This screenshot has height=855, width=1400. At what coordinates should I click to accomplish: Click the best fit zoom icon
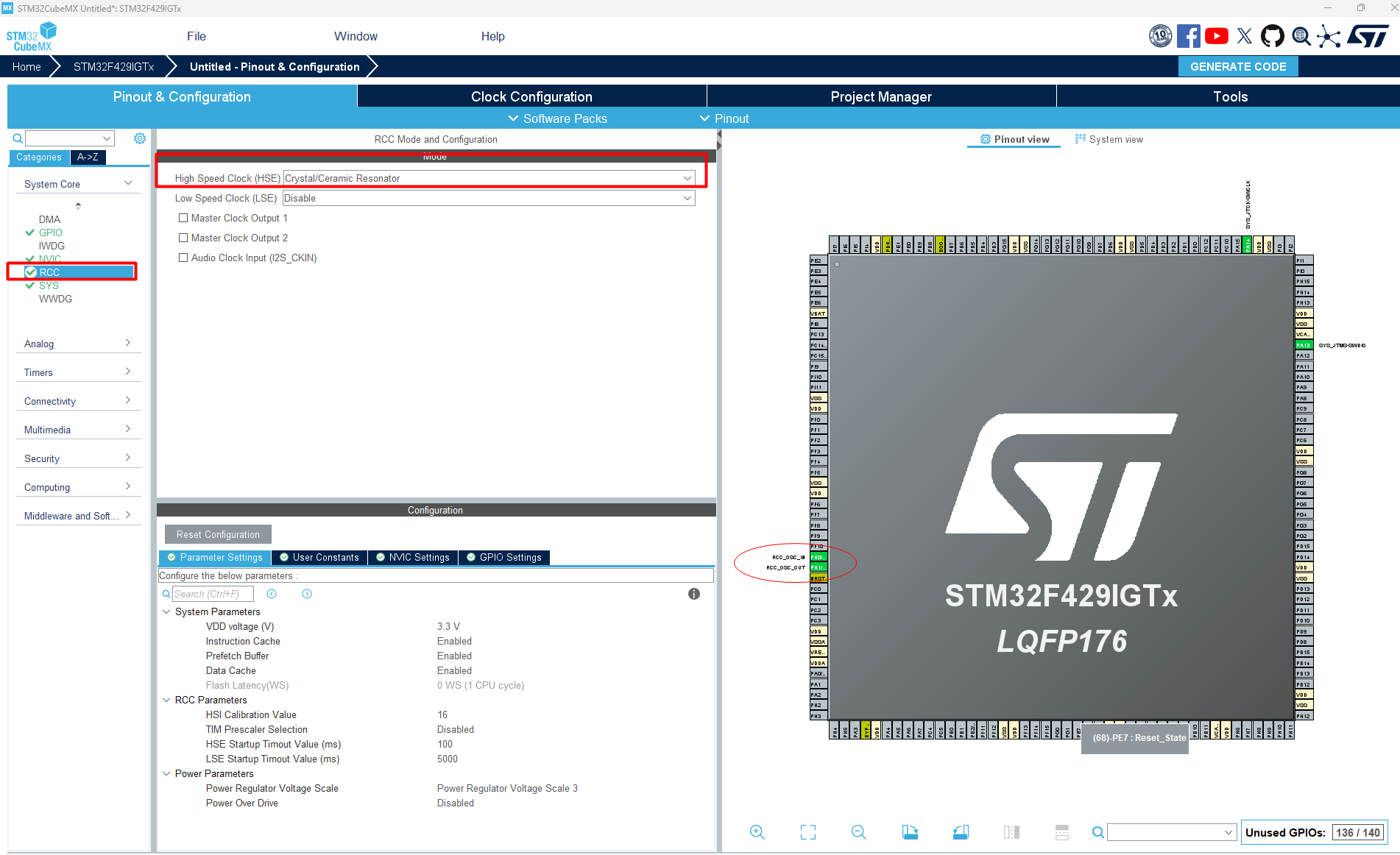tap(807, 832)
